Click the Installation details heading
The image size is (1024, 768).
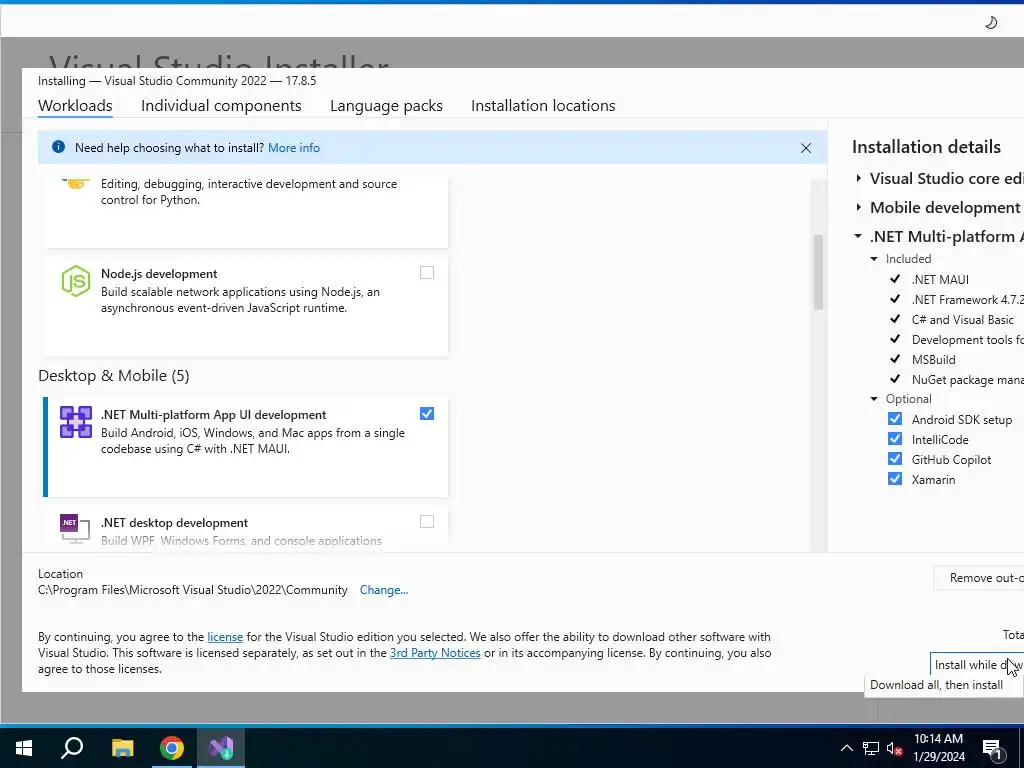(926, 147)
